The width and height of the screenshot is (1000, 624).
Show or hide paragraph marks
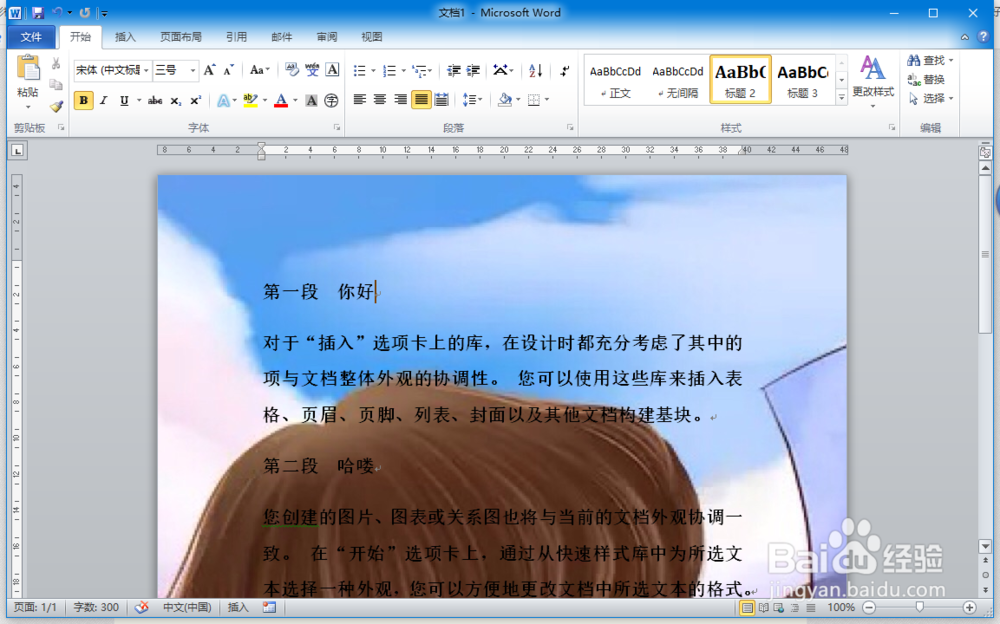(564, 70)
